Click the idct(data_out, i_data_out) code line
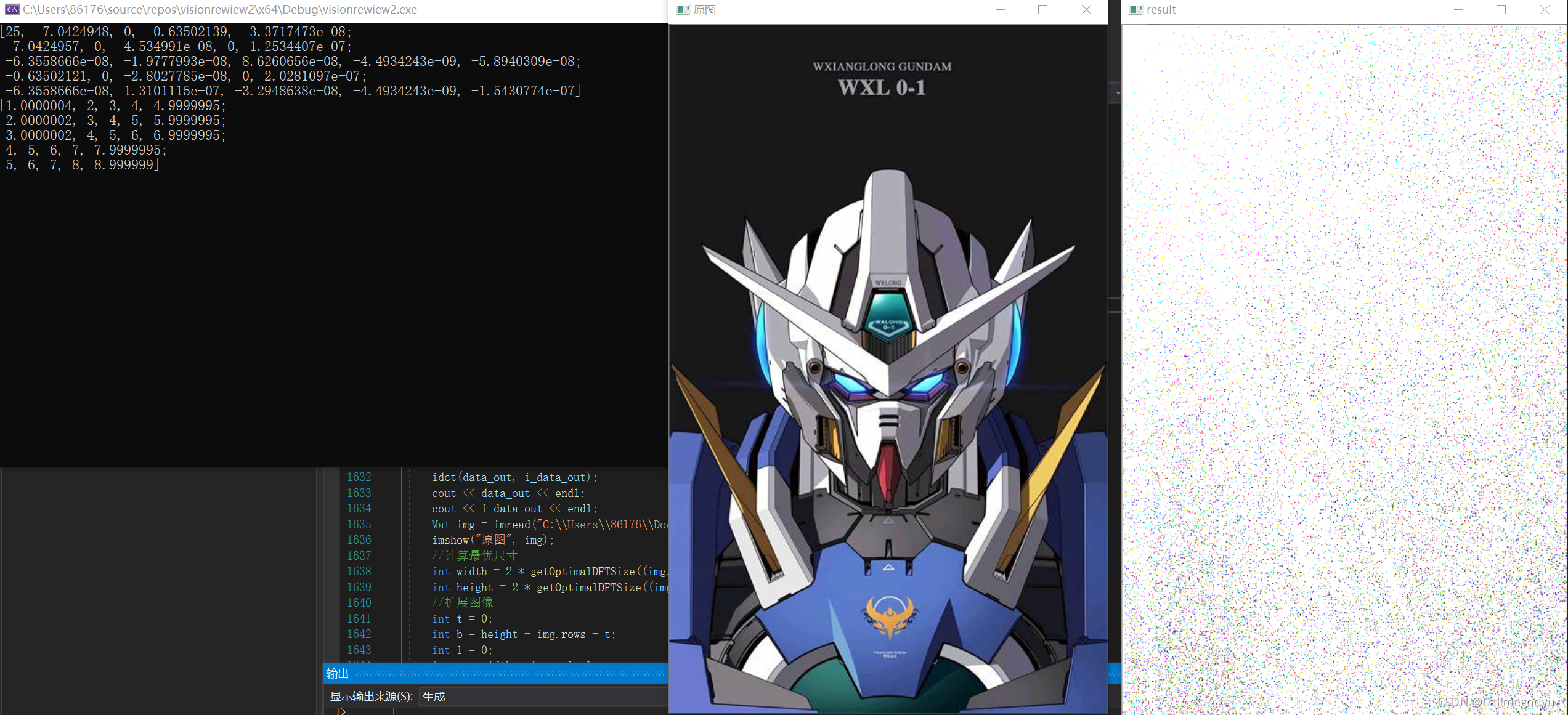The height and width of the screenshot is (715, 1568). click(x=514, y=477)
